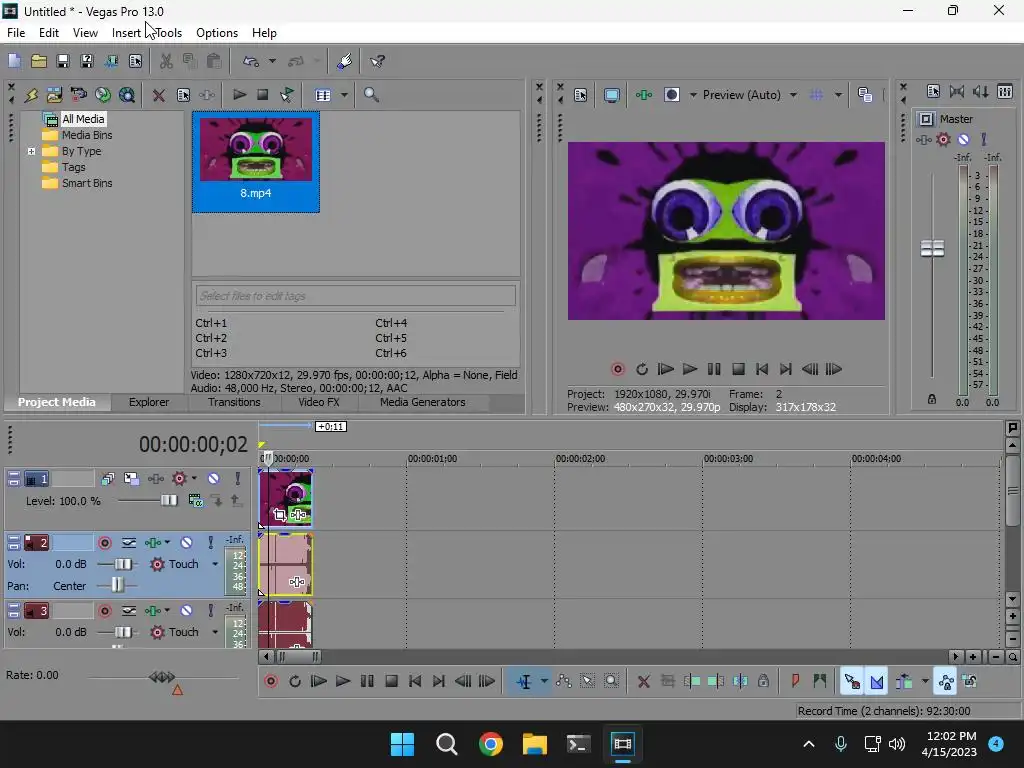Click the Search magnifier in Project Media
Image resolution: width=1024 pixels, height=768 pixels.
(x=371, y=95)
